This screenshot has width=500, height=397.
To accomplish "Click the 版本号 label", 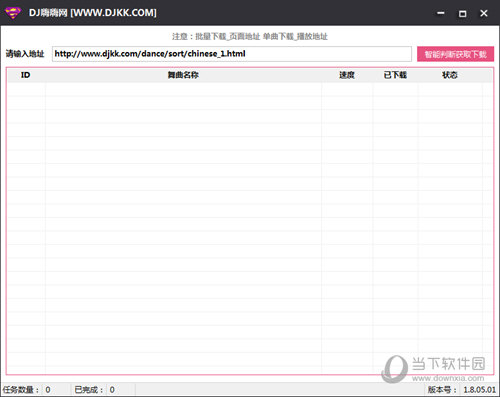I will [x=443, y=390].
